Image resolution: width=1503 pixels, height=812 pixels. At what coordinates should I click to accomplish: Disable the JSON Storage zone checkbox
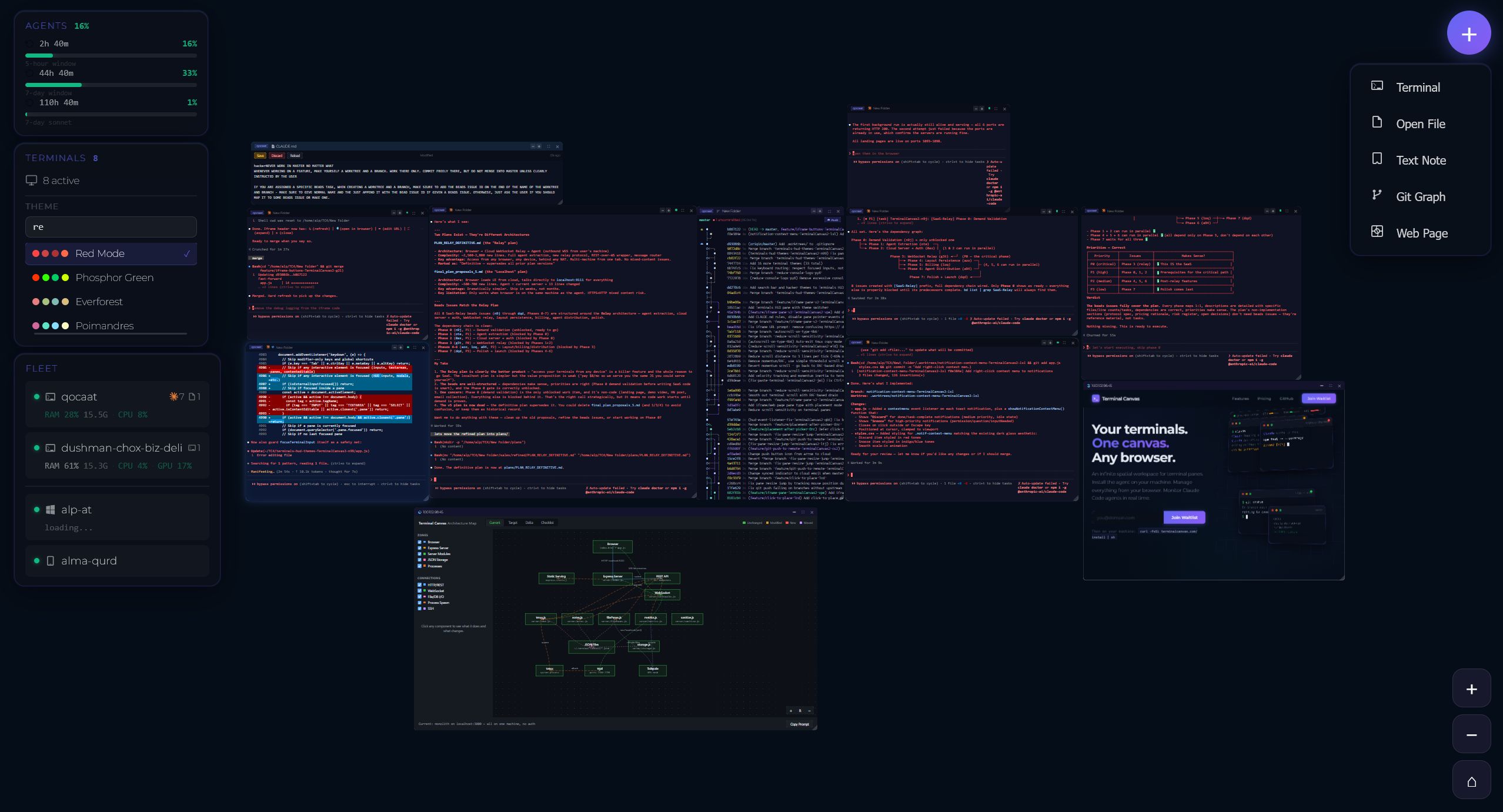(x=419, y=560)
